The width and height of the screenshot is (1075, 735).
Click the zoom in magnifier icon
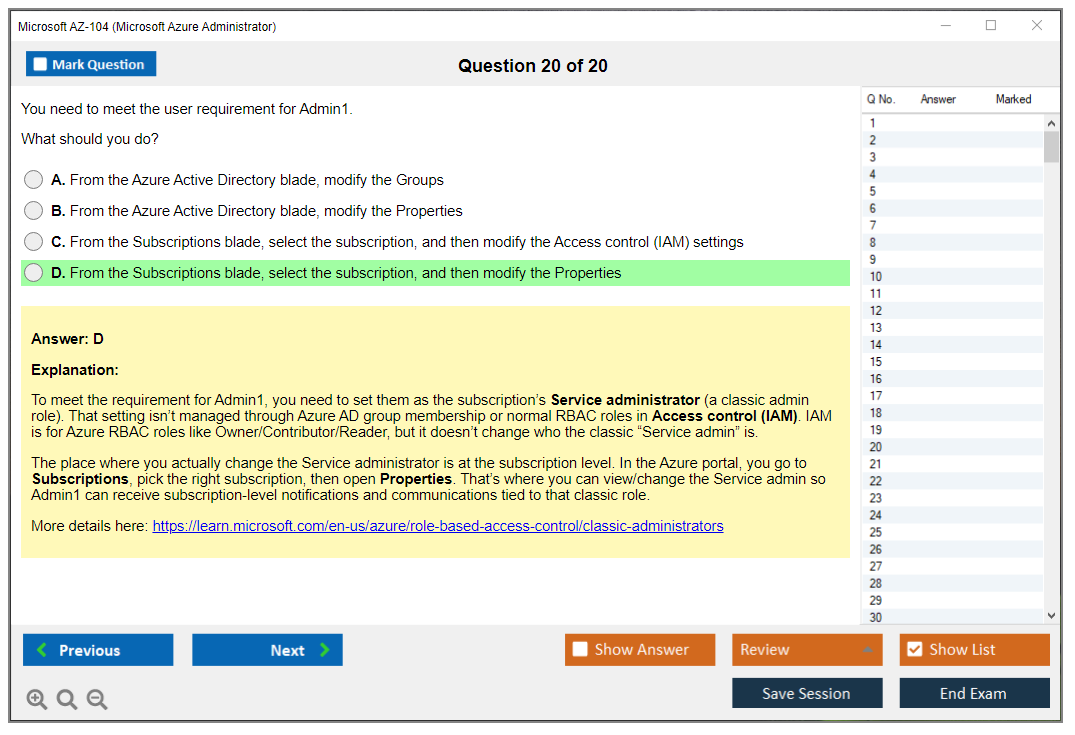click(x=37, y=699)
